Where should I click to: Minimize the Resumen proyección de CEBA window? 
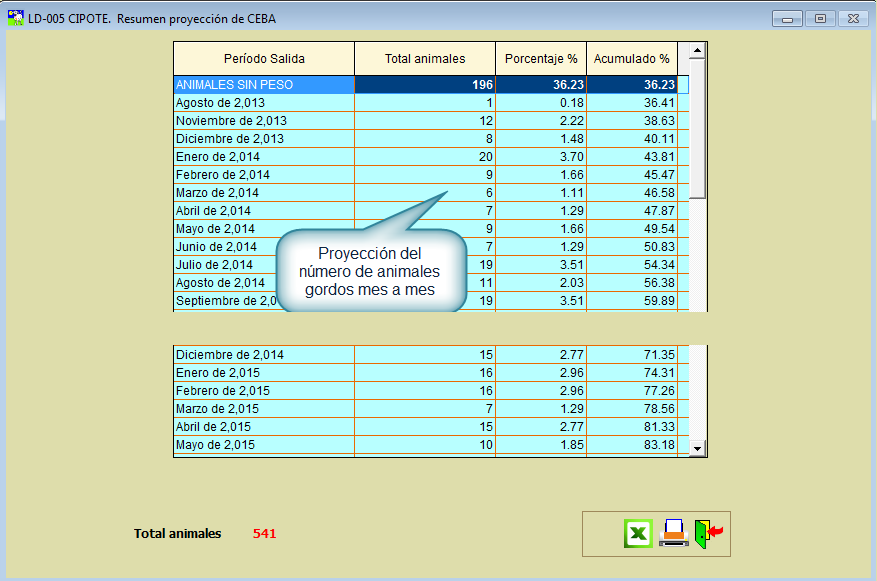(789, 19)
